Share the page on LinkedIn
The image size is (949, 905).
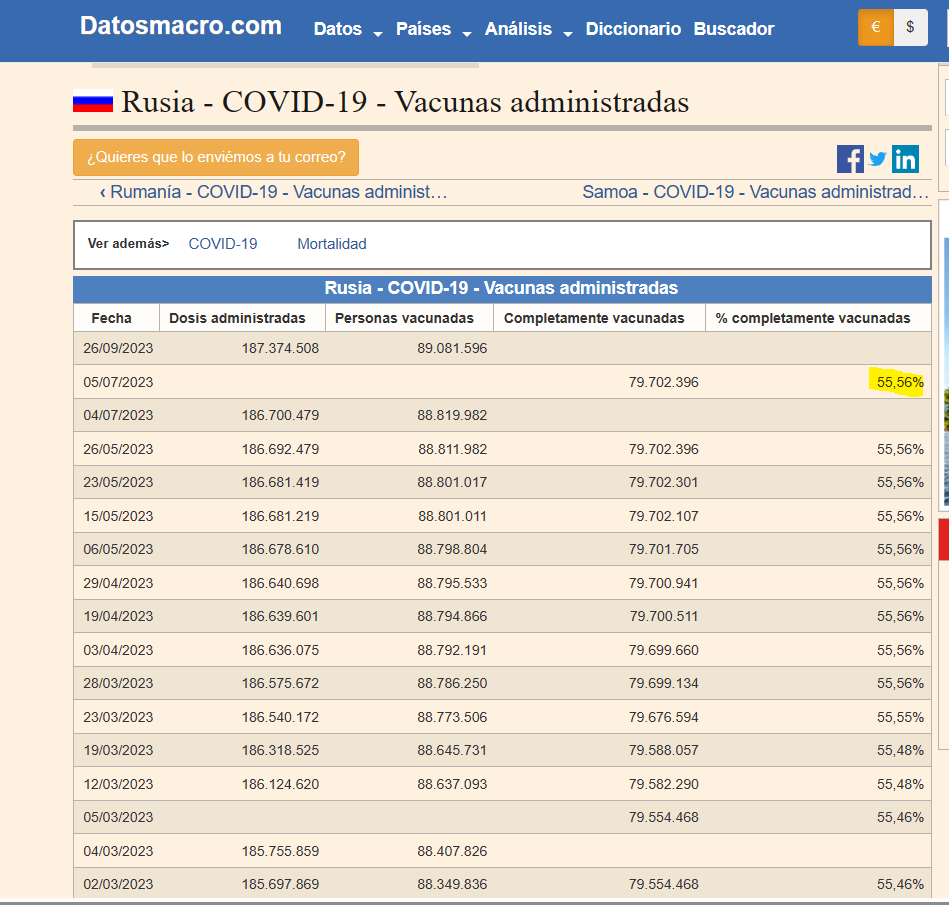click(905, 159)
